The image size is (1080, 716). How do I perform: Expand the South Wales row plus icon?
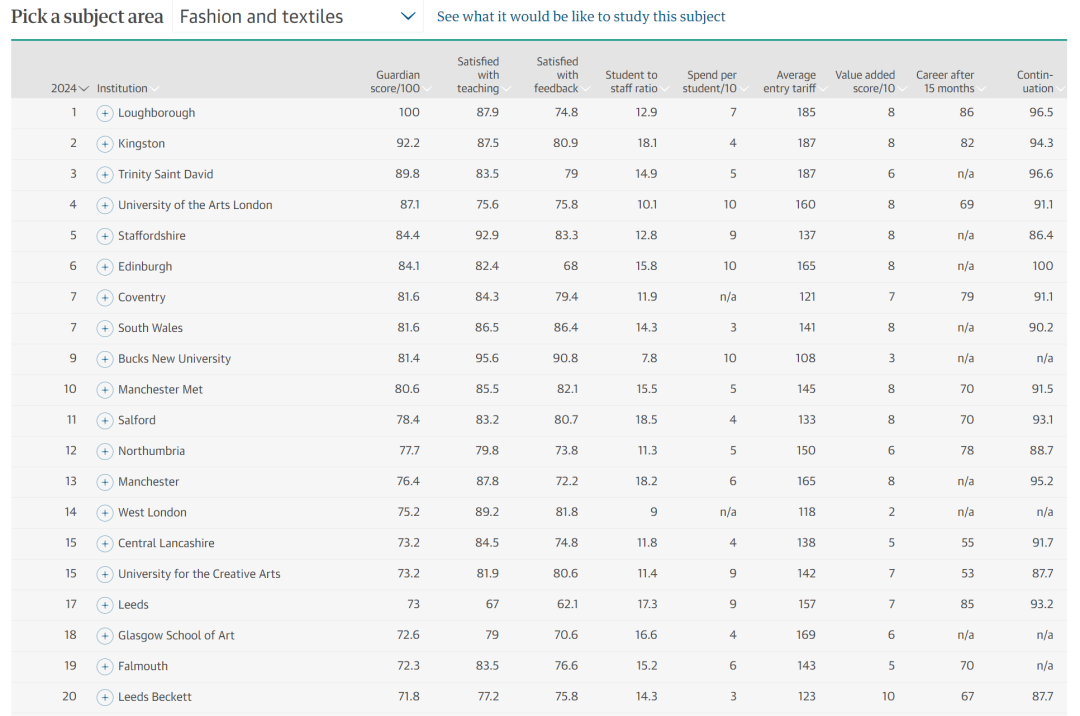pos(105,328)
